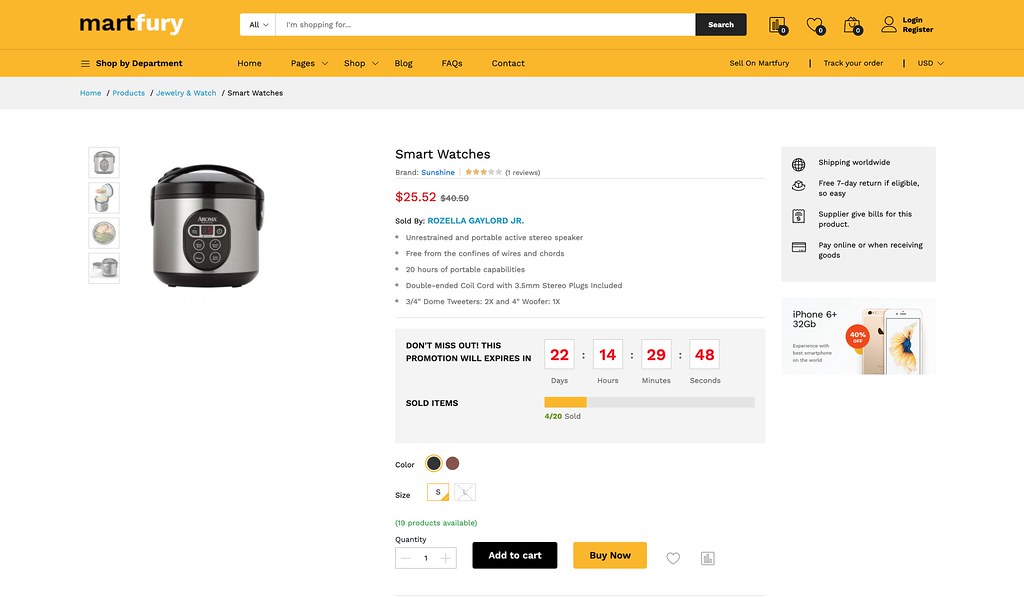Expand the Pages menu dropdown
The height and width of the screenshot is (598, 1024).
tap(309, 63)
